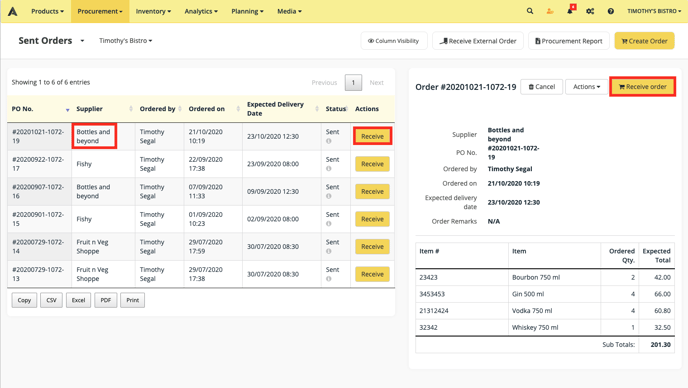688x388 pixels.
Task: Open the Procurement menu
Action: point(100,11)
